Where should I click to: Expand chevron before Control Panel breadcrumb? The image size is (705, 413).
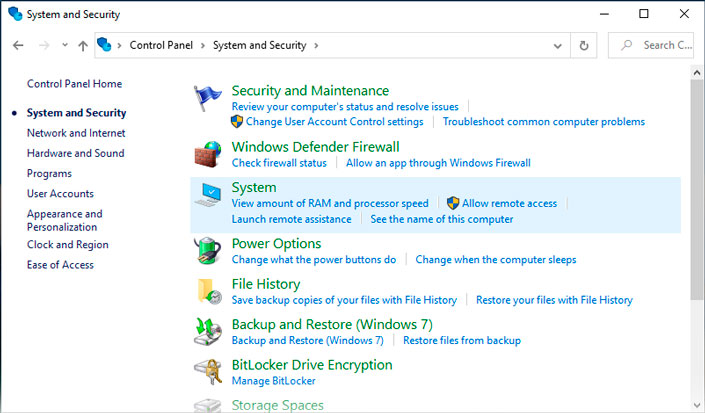119,45
